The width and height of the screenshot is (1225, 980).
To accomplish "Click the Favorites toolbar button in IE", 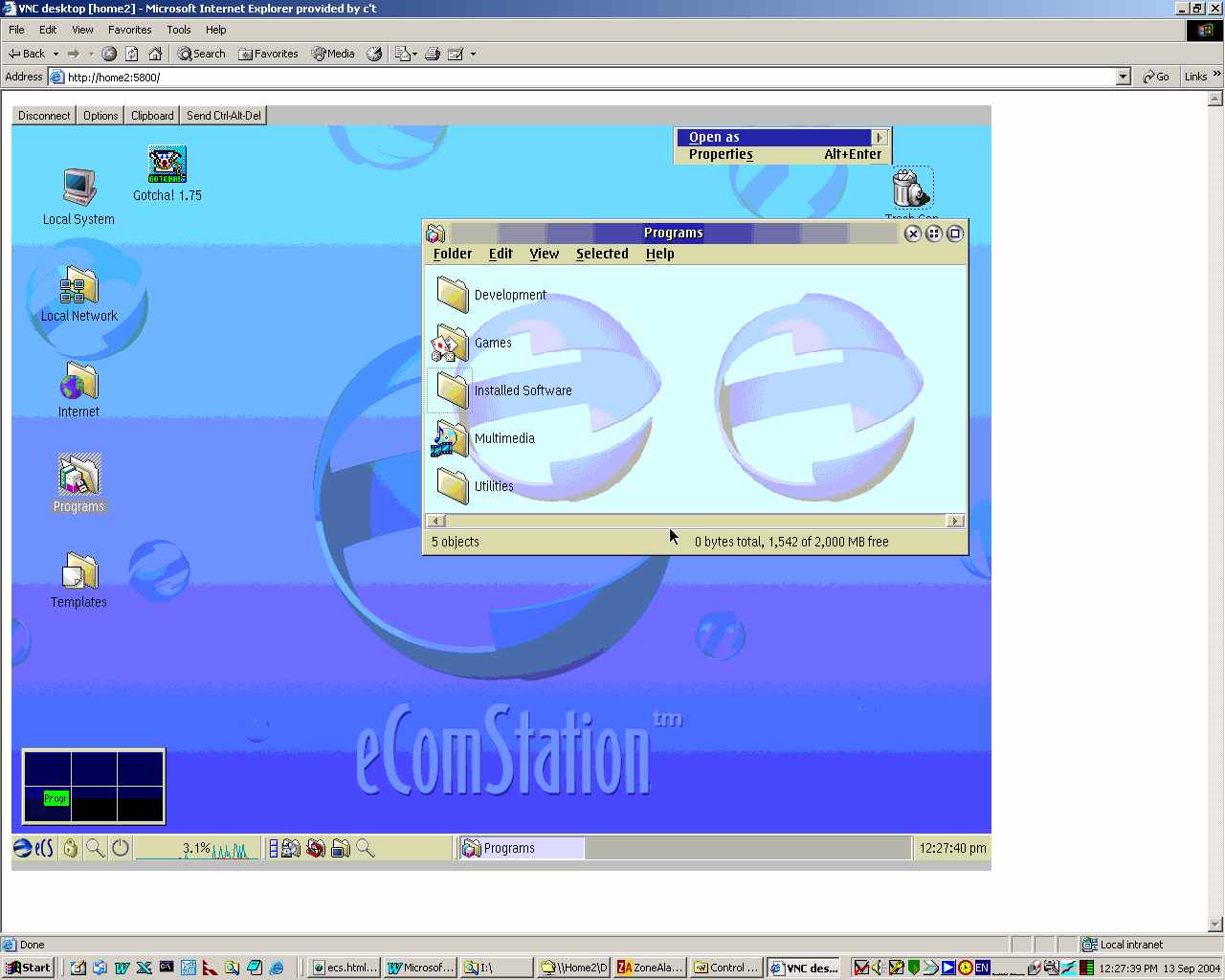I will [268, 54].
